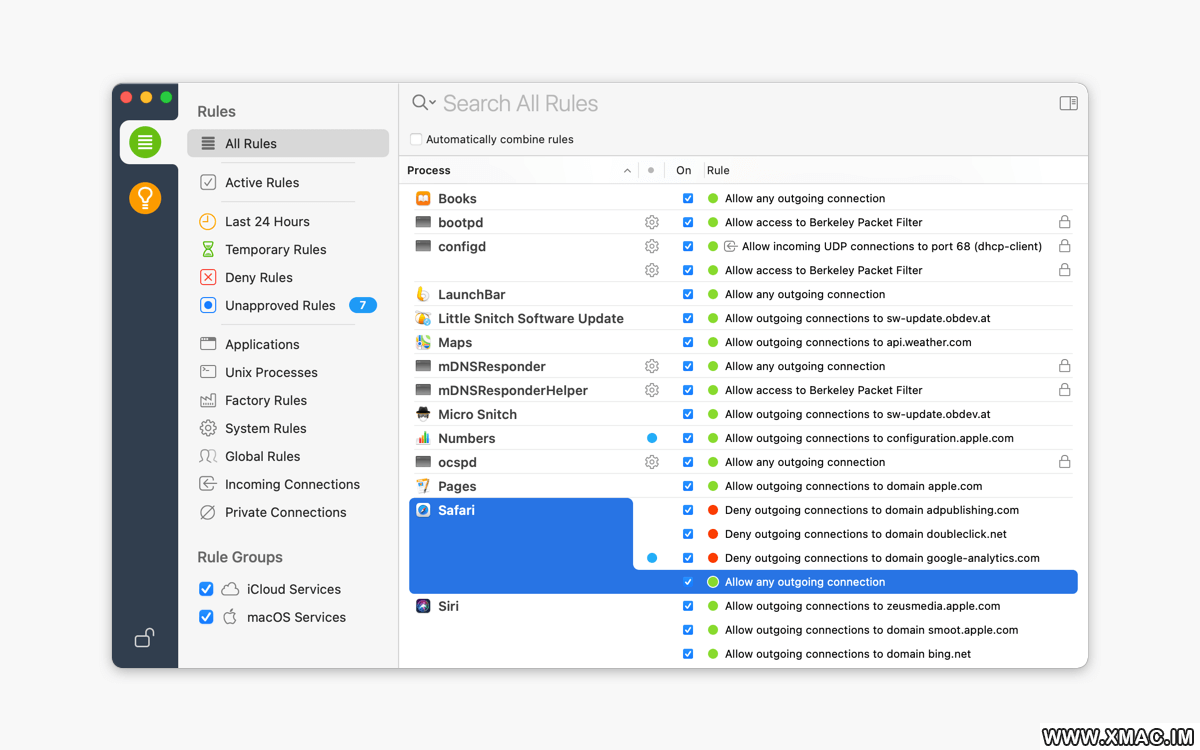Viewport: 1200px width, 750px height.
Task: Click the gear icon in the ocspd row
Action: 652,462
